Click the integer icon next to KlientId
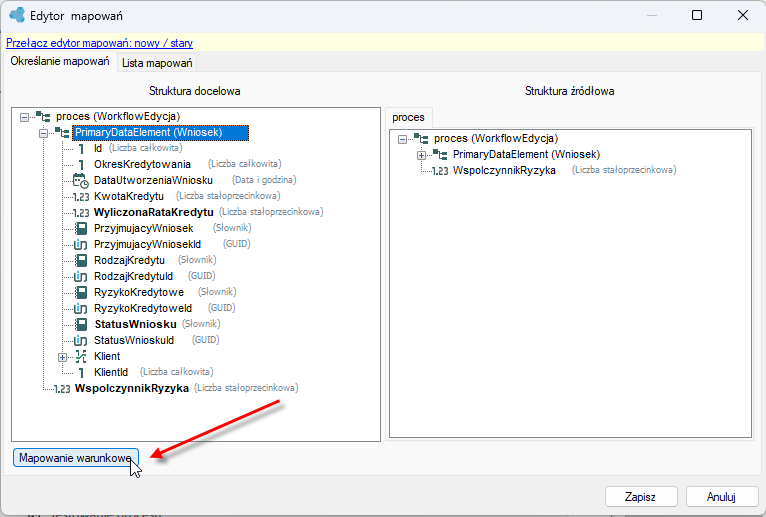 click(81, 373)
